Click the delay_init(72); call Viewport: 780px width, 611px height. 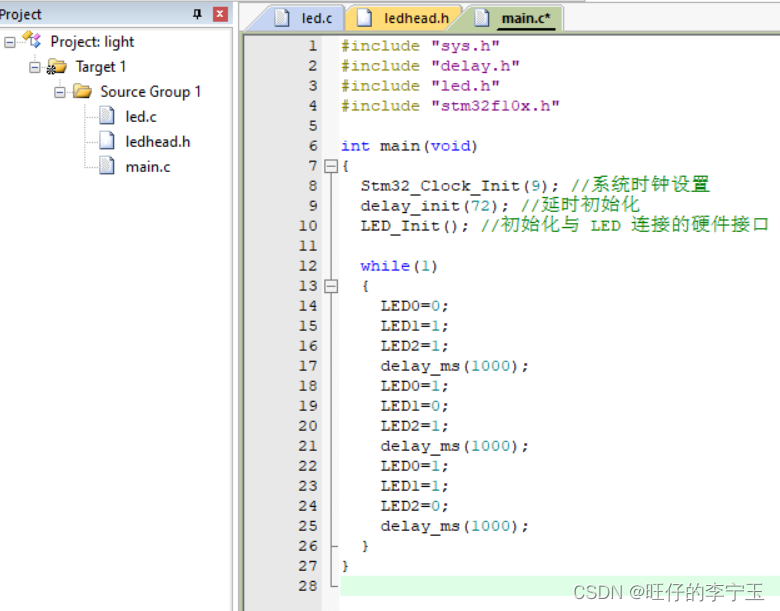435,206
